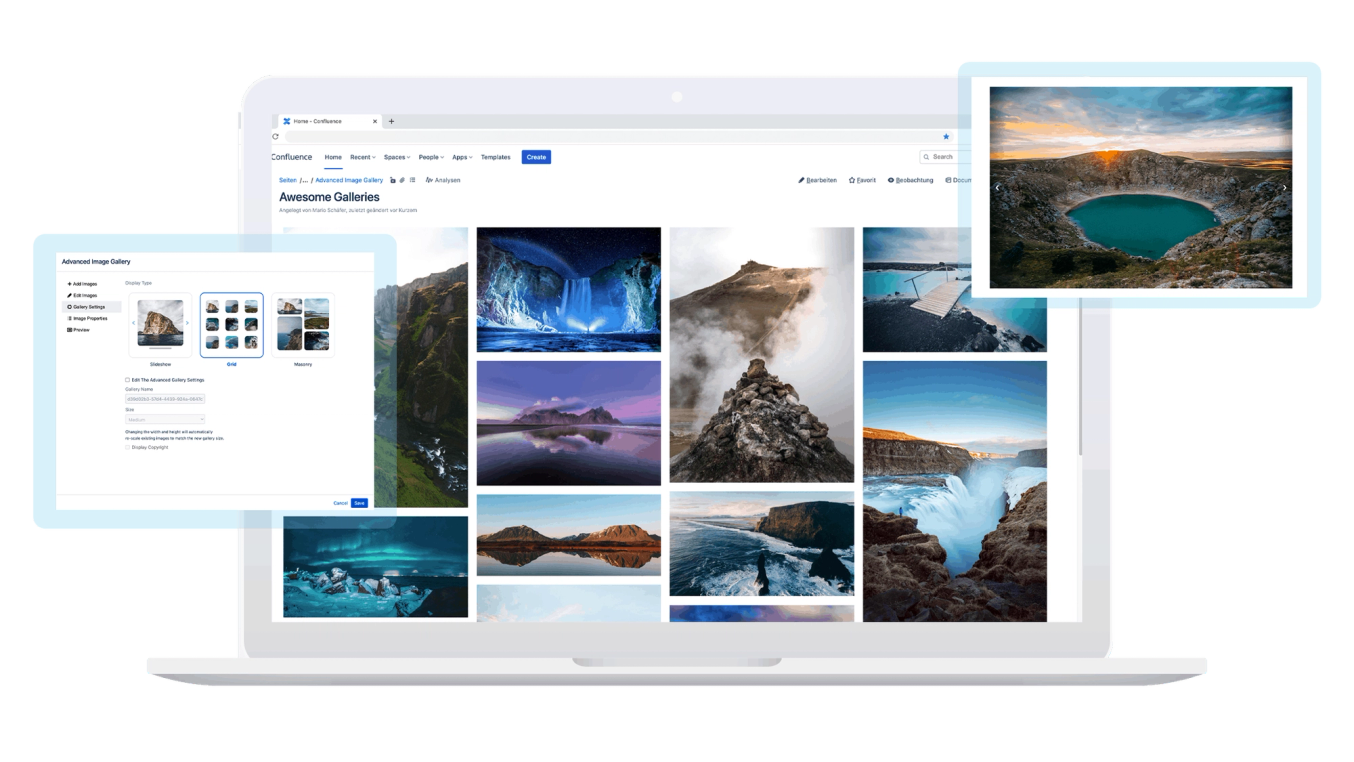This screenshot has height=762, width=1354.
Task: Click Cancel in Advanced Image Gallery dialog
Action: click(340, 503)
